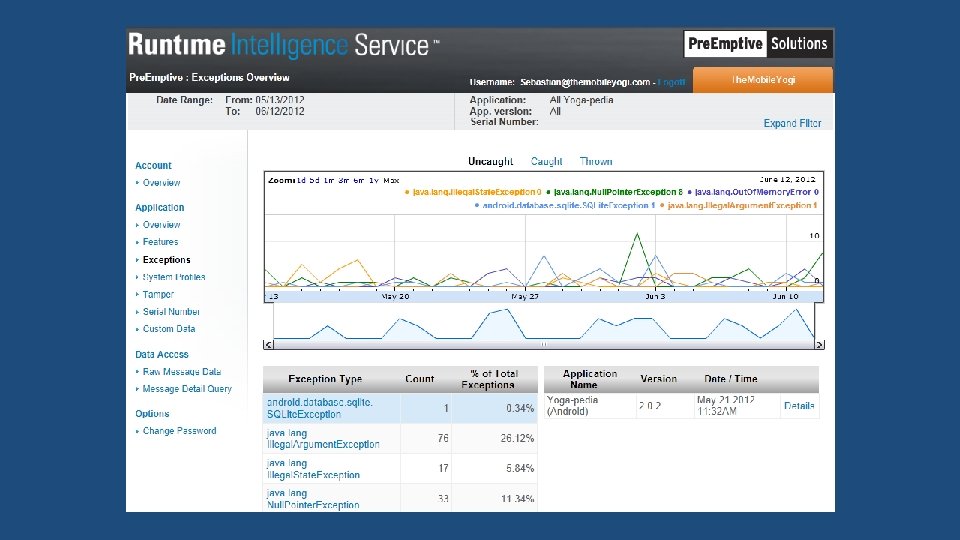Click the count value 17
The height and width of the screenshot is (540, 960).
[x=443, y=468]
